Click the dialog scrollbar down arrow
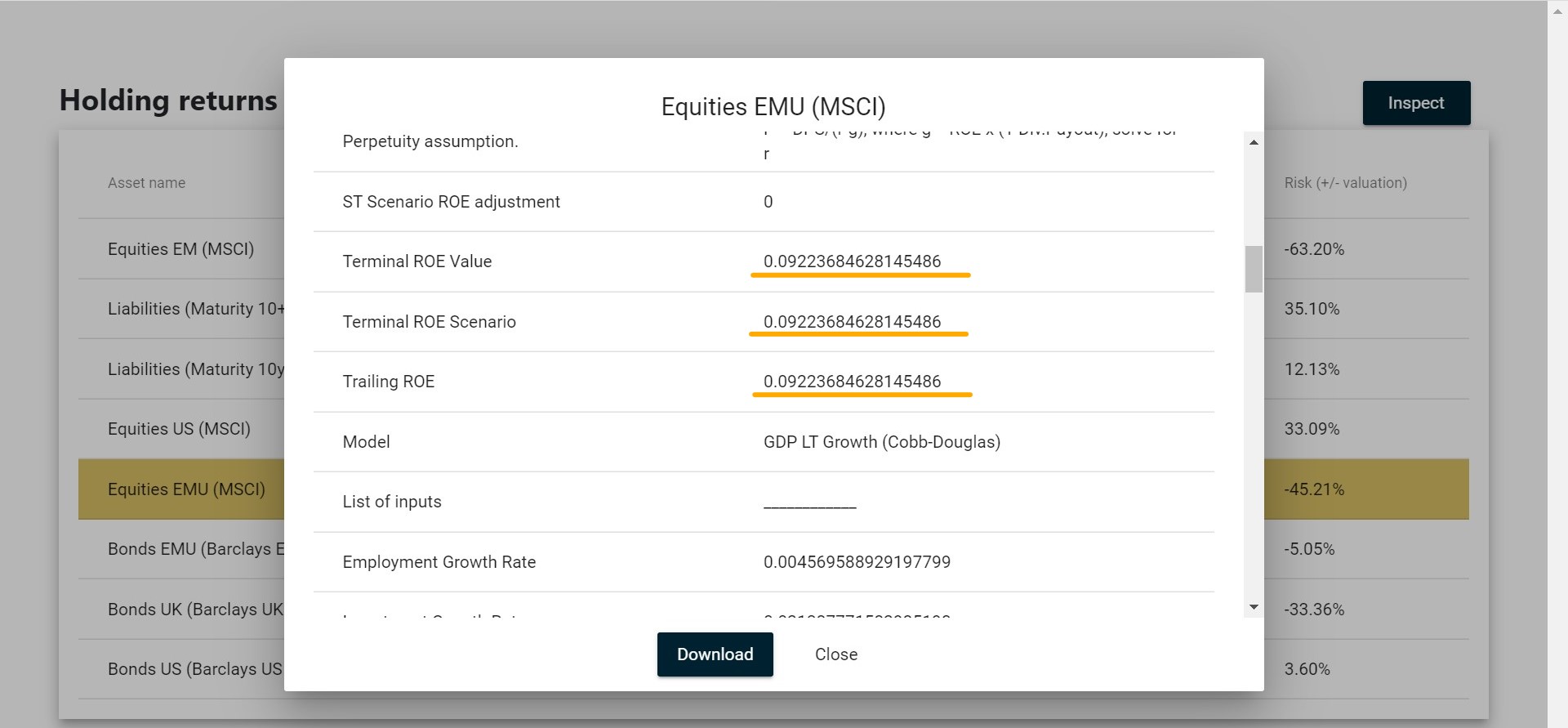 pos(1254,607)
